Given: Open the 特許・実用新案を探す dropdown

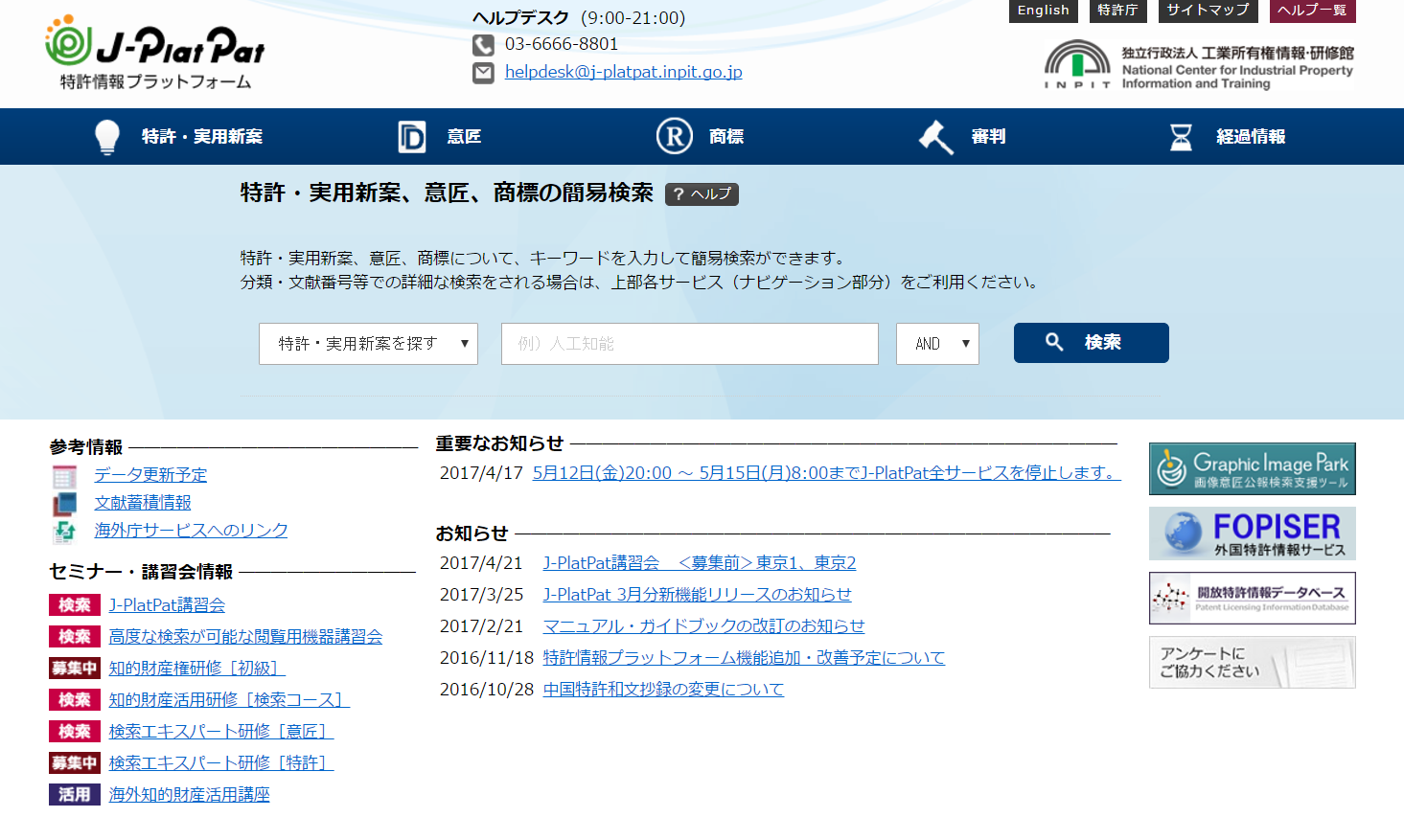Looking at the screenshot, I should tap(368, 344).
